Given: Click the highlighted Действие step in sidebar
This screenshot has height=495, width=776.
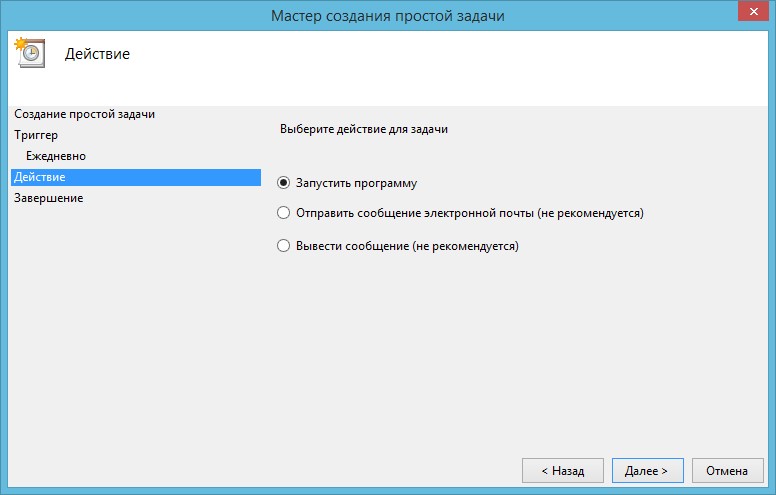Looking at the screenshot, I should 40,177.
